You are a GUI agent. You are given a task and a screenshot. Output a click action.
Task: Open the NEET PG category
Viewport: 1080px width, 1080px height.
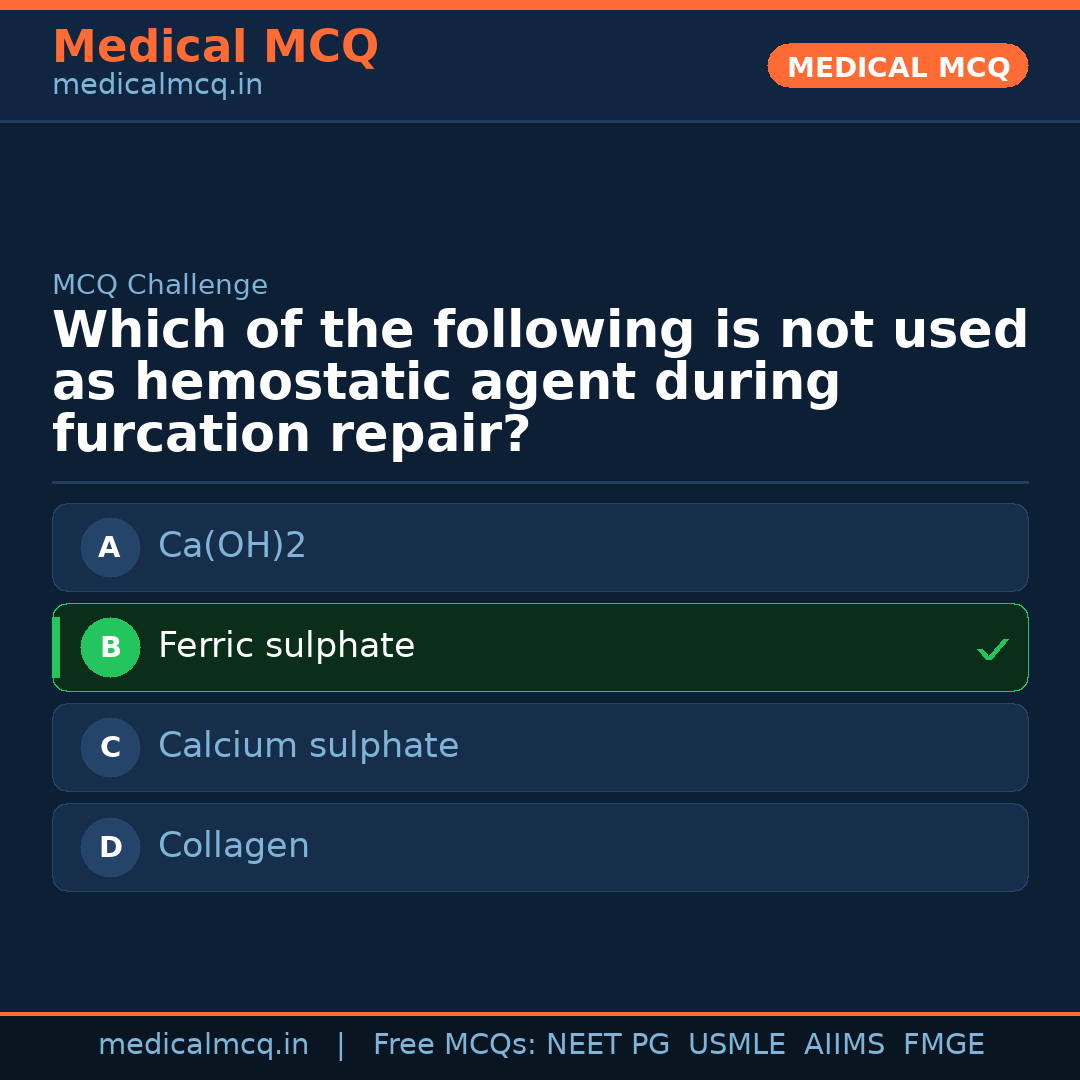pyautogui.click(x=607, y=1044)
